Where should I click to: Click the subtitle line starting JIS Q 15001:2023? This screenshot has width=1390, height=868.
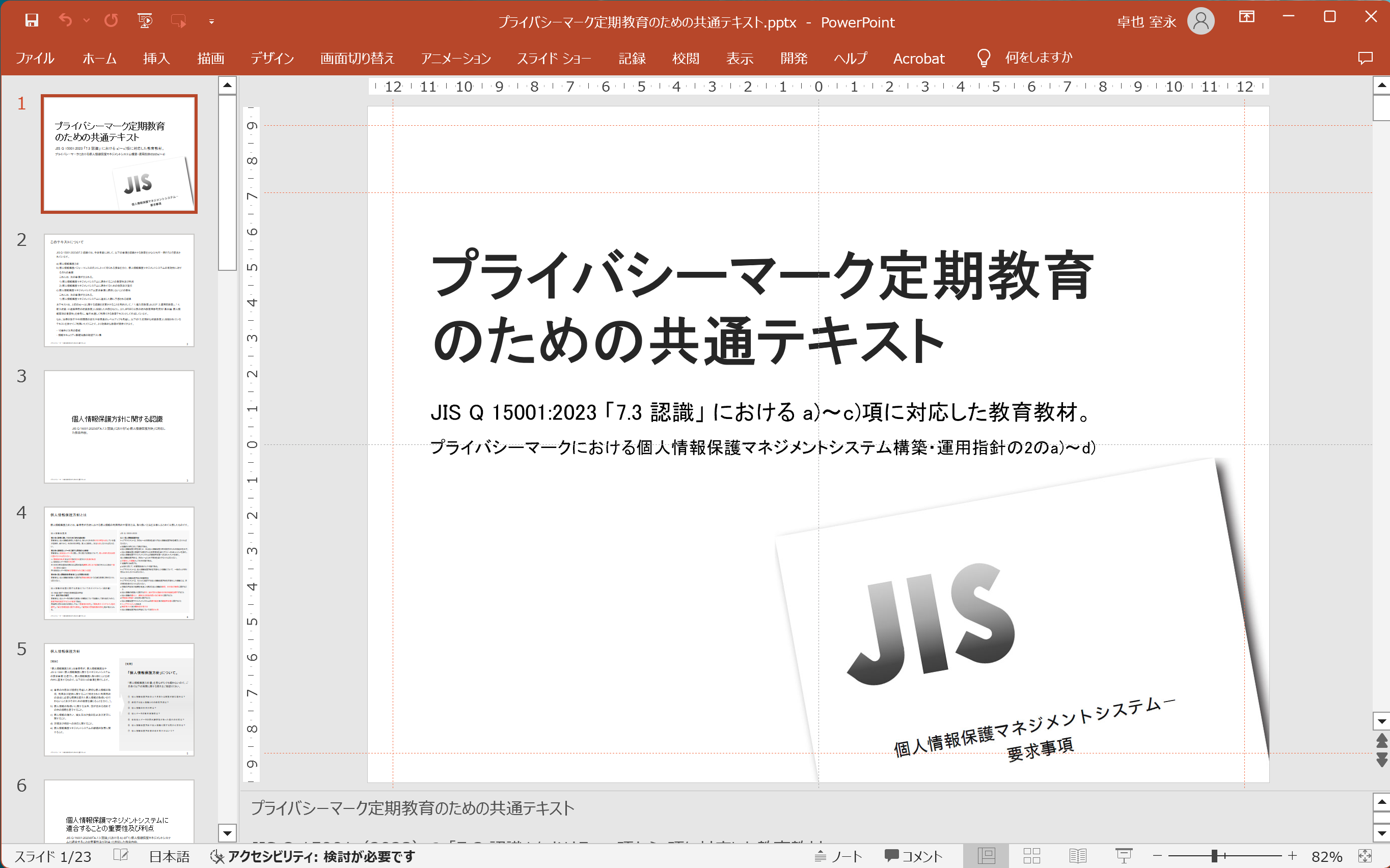point(761,412)
